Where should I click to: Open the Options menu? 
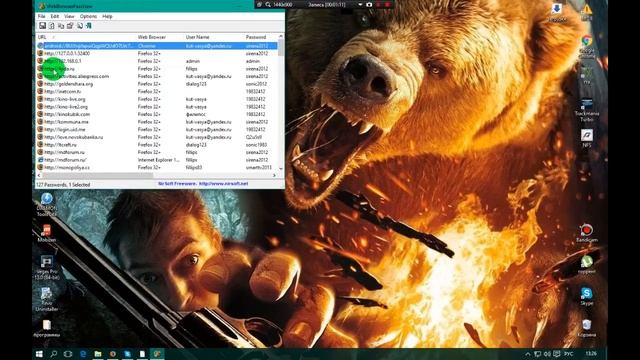[x=88, y=16]
